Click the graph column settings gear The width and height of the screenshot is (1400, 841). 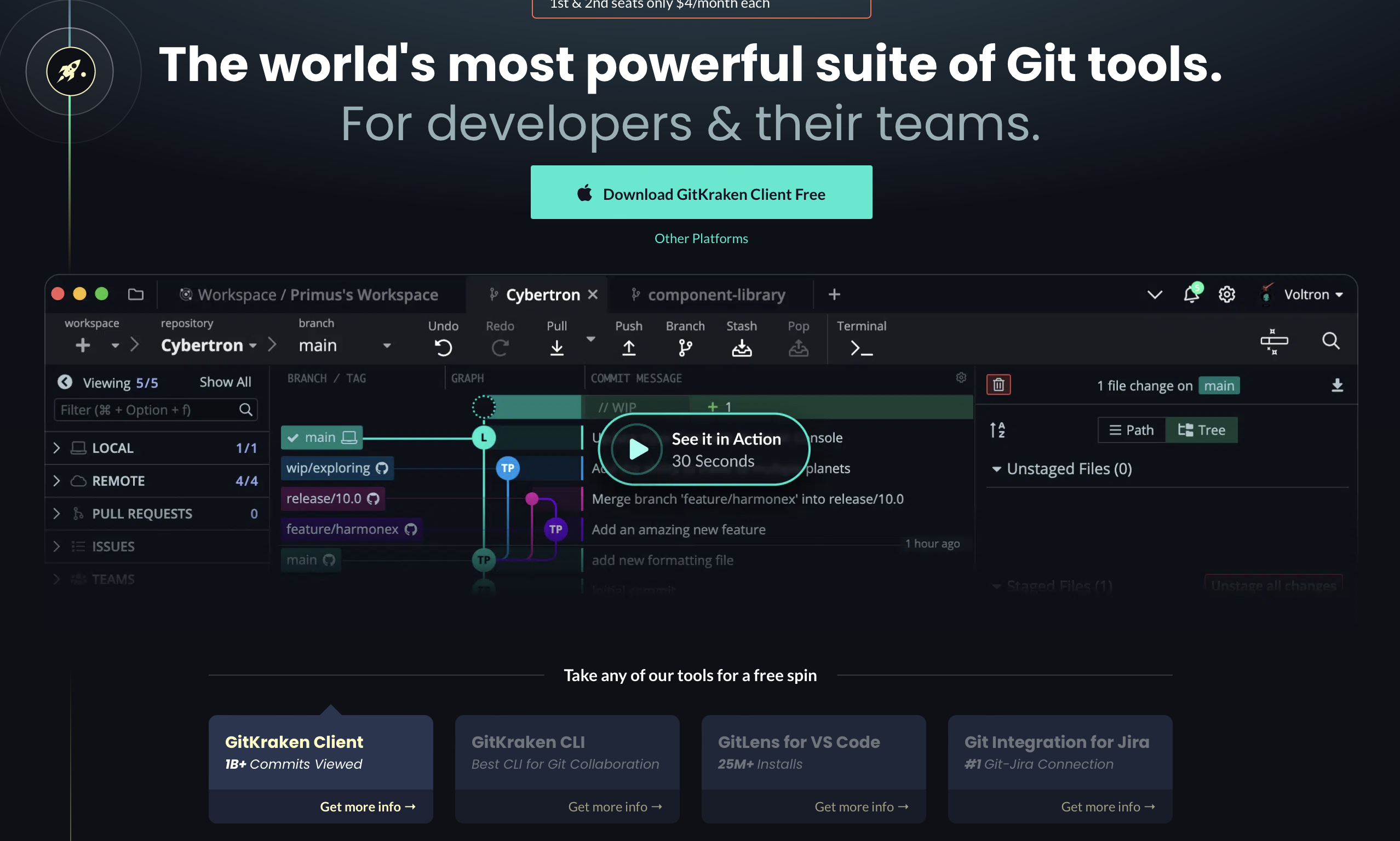pyautogui.click(x=961, y=377)
